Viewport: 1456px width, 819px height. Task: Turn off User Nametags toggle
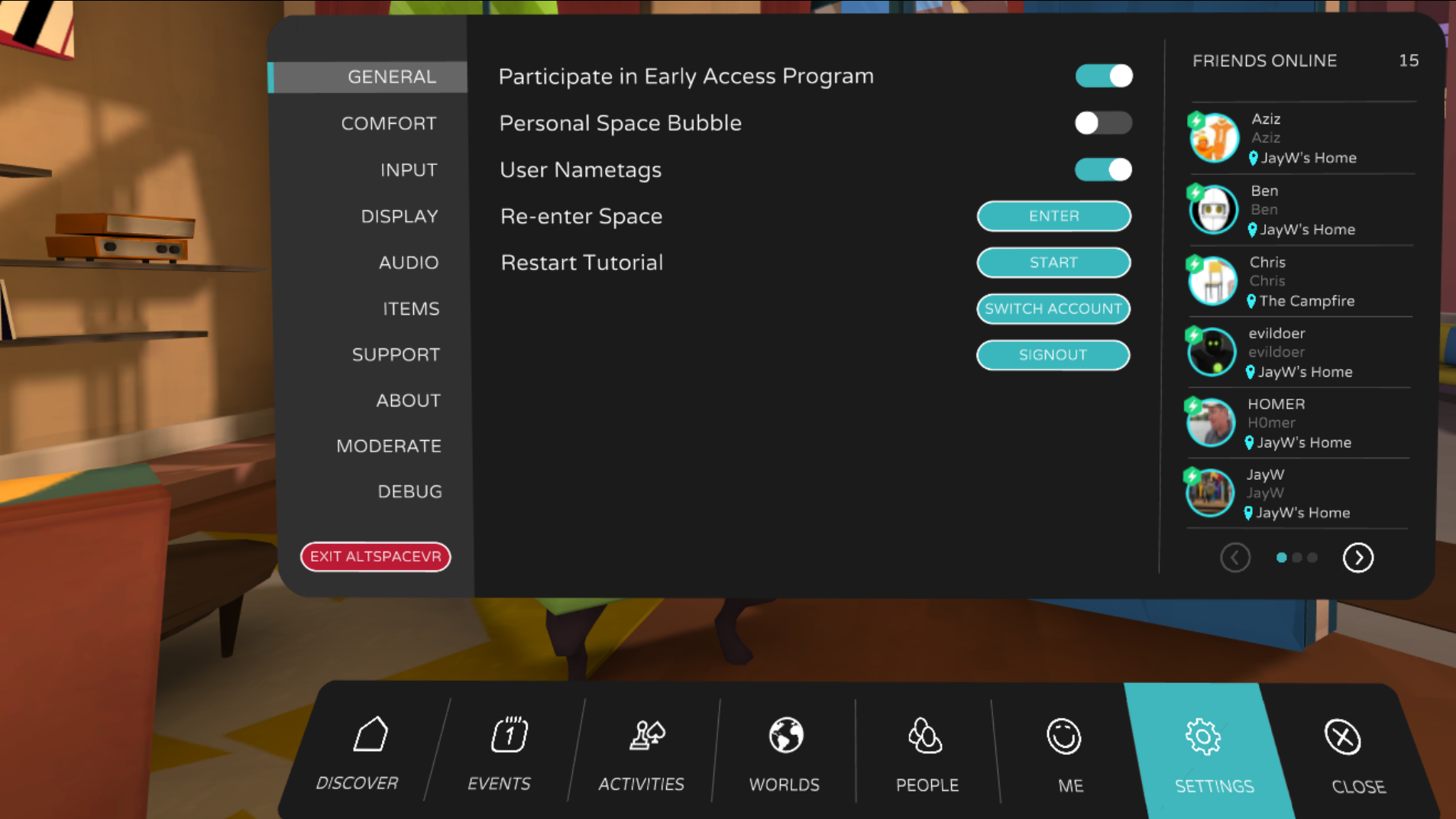coord(1103,170)
